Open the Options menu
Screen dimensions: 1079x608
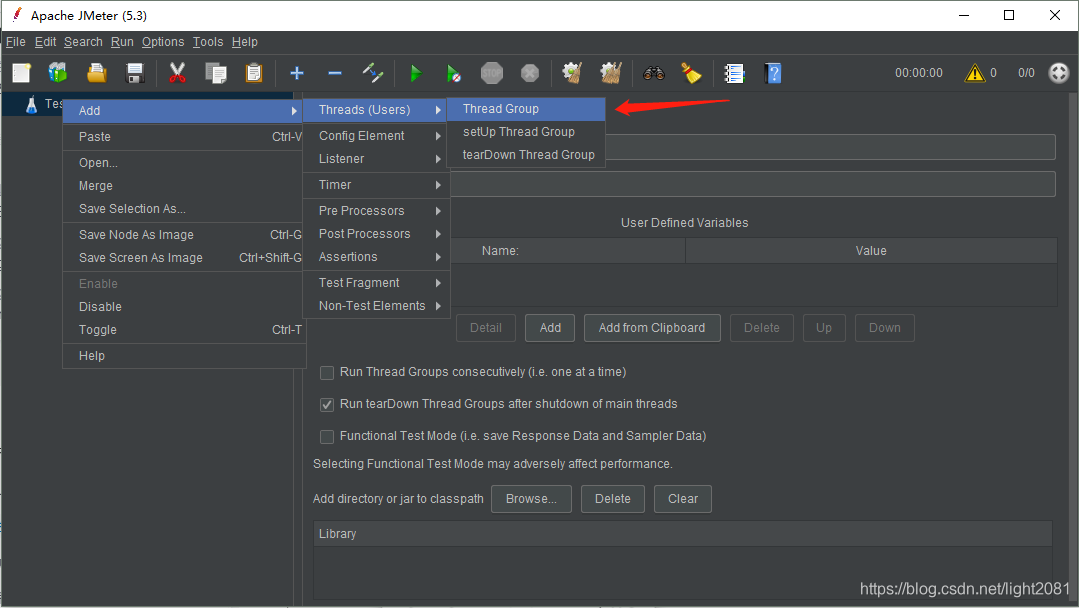point(163,42)
